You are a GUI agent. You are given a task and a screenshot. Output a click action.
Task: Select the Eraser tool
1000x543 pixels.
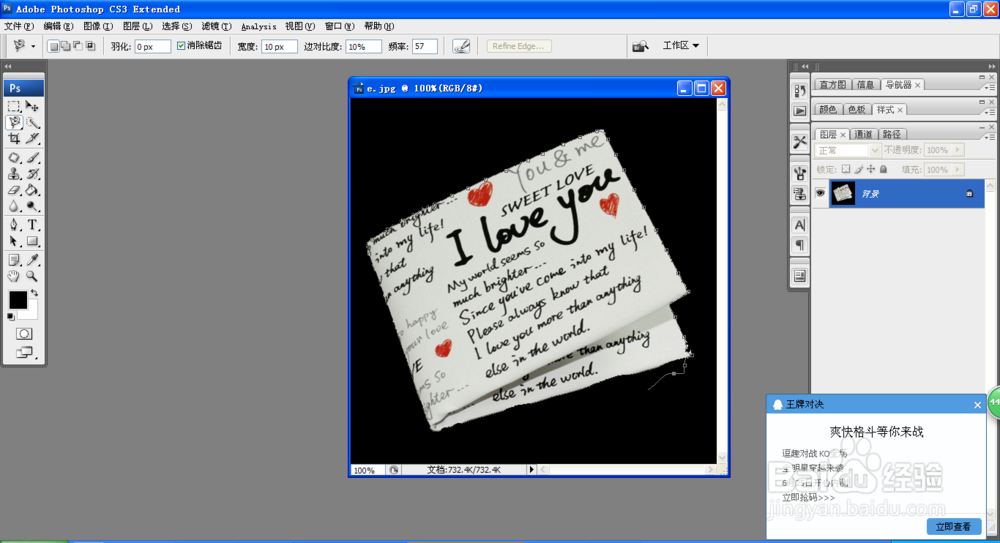(14, 190)
